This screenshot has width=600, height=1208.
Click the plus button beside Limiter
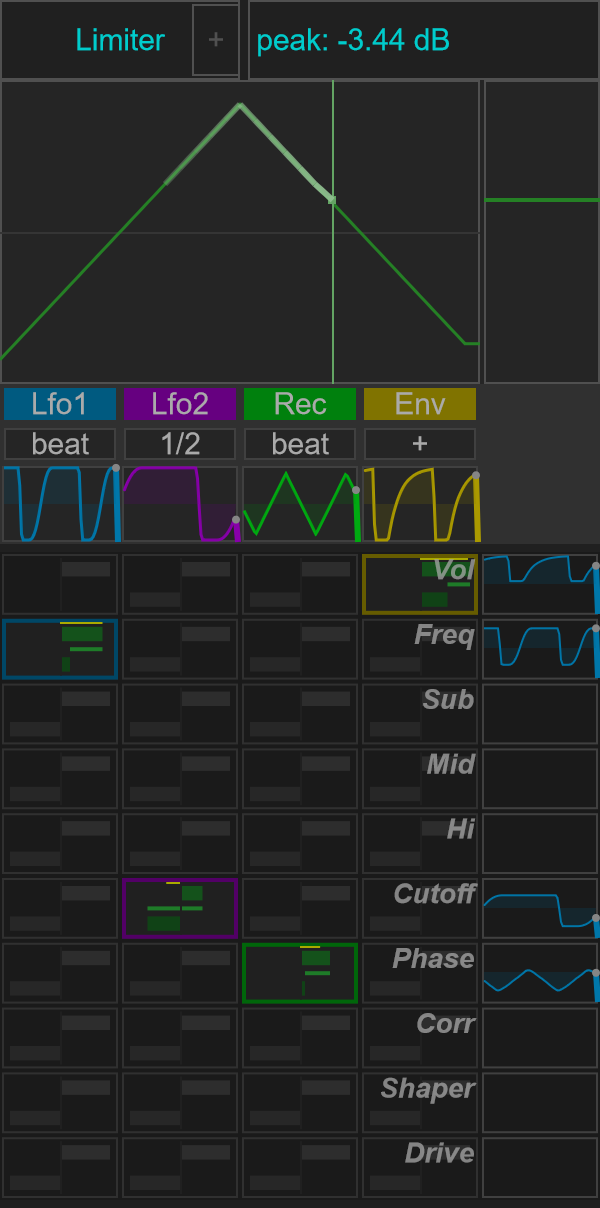point(216,40)
